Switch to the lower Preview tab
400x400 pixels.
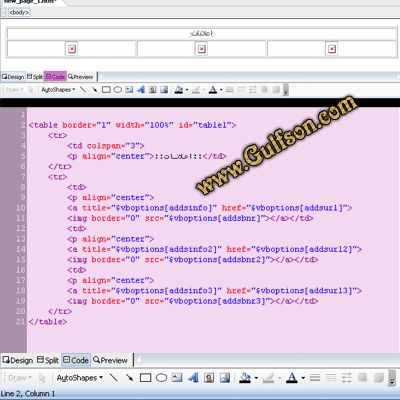[110, 360]
